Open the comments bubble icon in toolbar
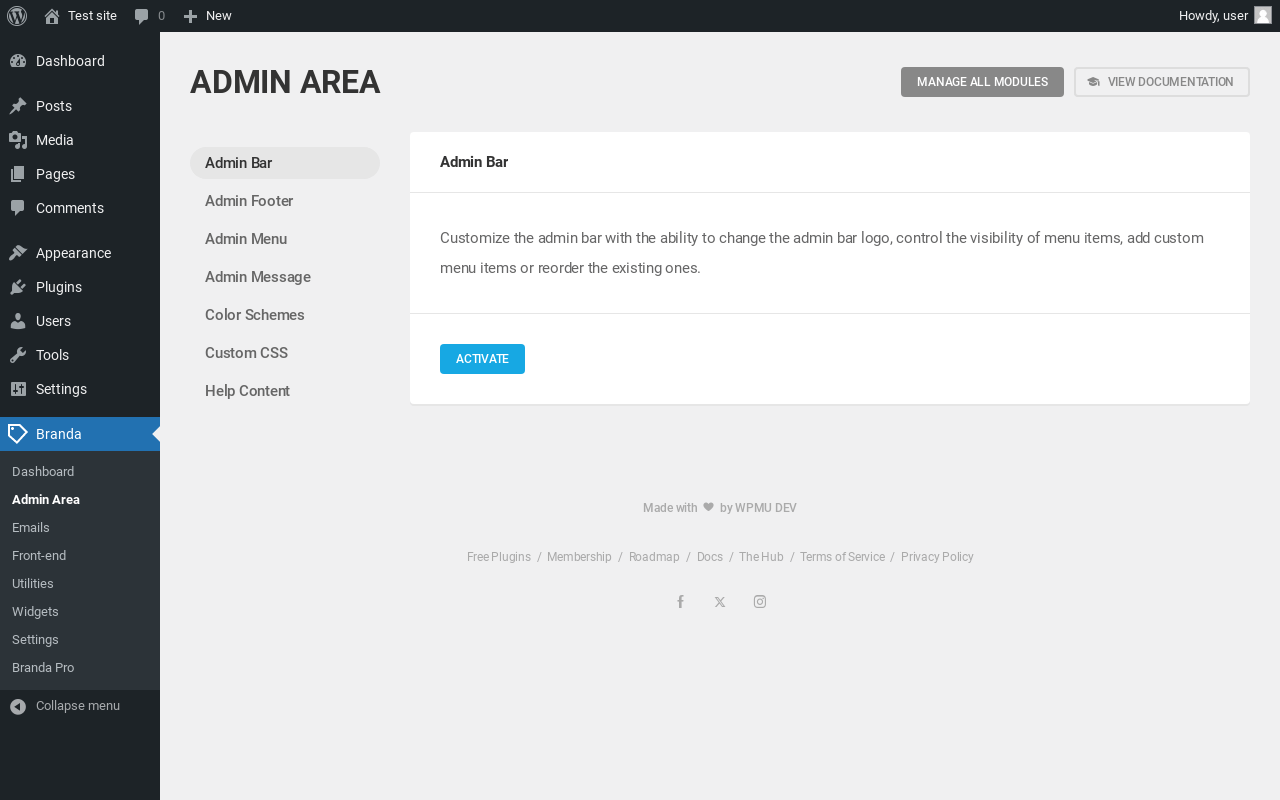Image resolution: width=1280 pixels, height=800 pixels. [x=142, y=16]
